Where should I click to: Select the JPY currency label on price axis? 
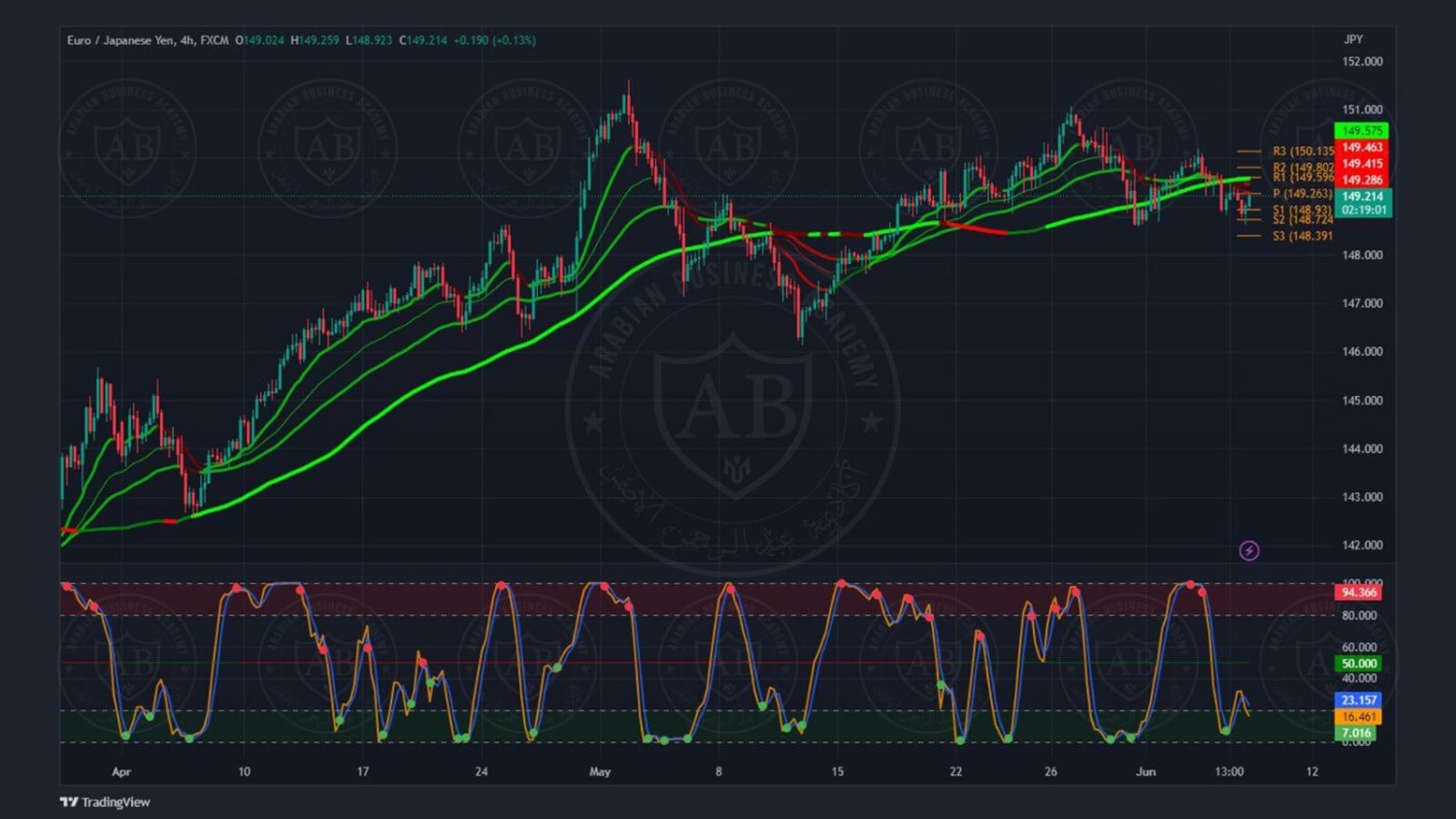(x=1353, y=40)
